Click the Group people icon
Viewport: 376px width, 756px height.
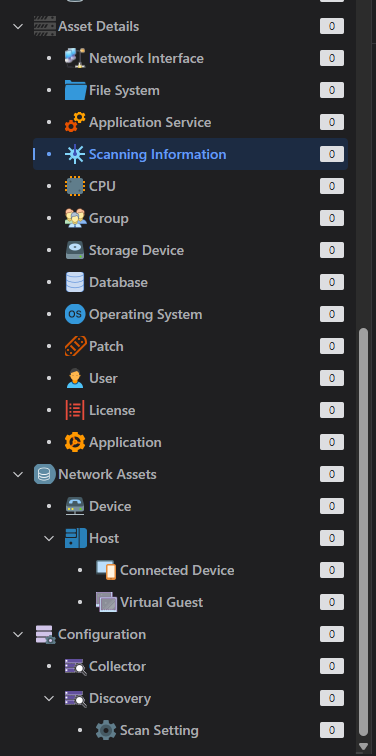coord(75,218)
